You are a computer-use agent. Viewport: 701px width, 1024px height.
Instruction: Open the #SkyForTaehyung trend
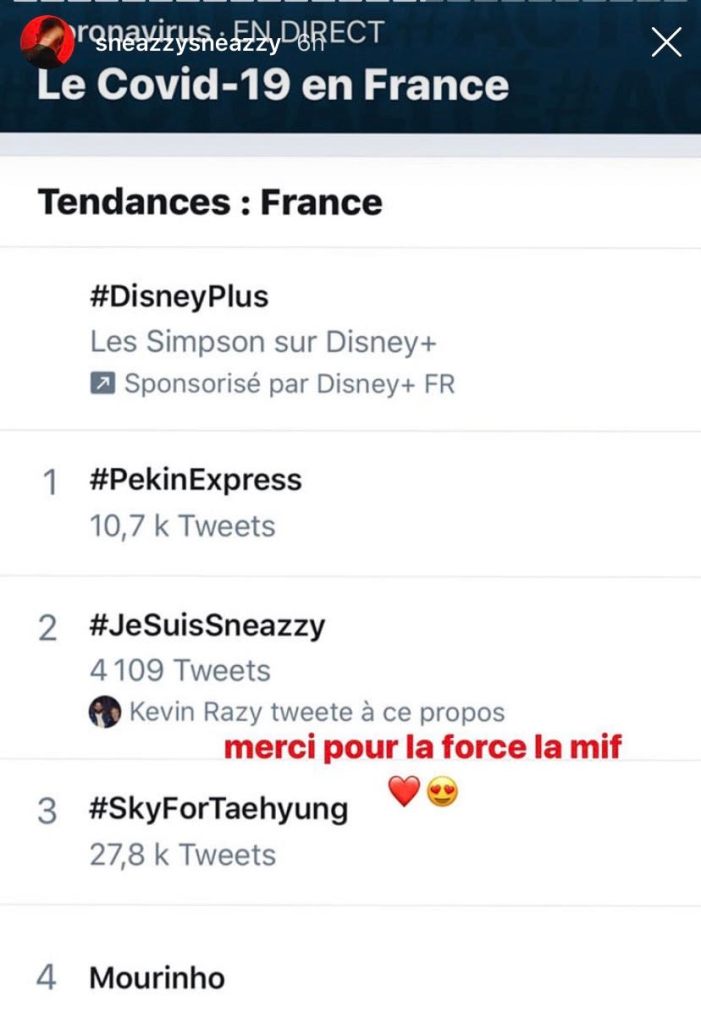pos(218,809)
